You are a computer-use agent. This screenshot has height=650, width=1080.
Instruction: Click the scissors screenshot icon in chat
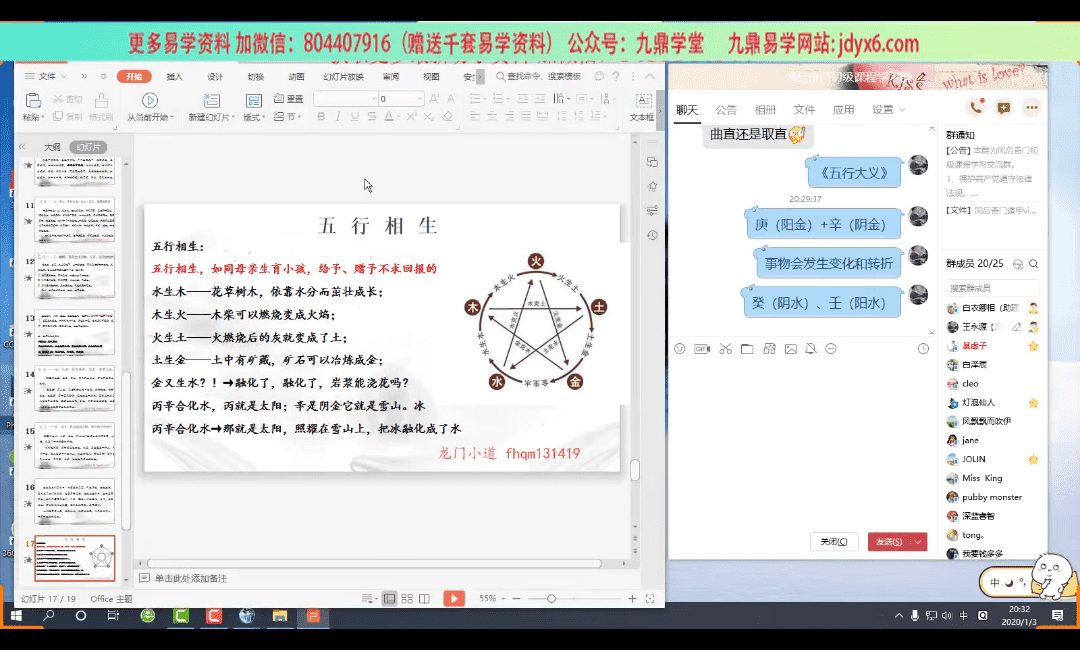(724, 349)
